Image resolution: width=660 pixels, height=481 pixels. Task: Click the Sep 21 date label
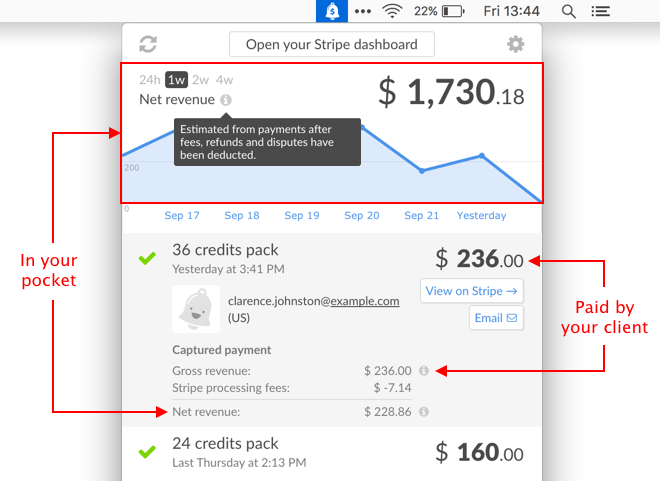click(421, 215)
